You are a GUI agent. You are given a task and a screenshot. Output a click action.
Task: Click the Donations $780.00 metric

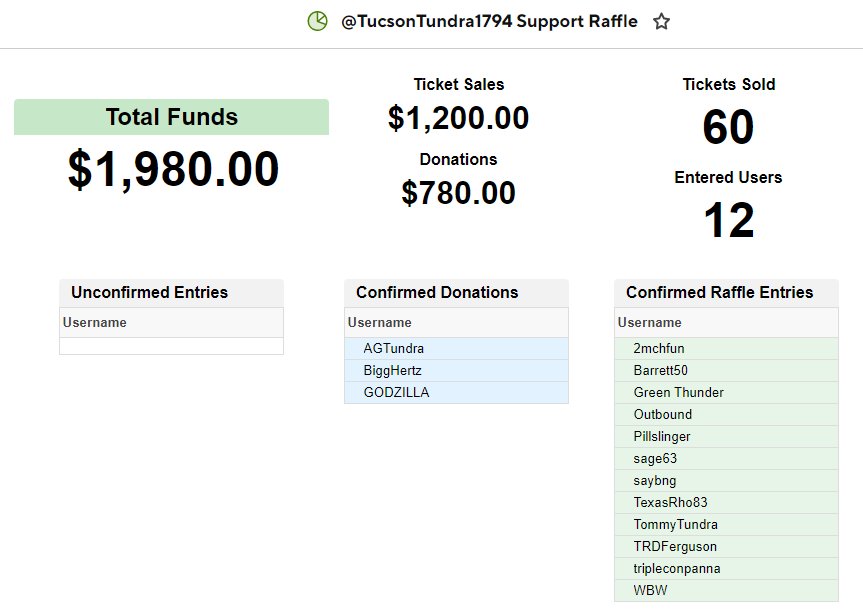(458, 193)
